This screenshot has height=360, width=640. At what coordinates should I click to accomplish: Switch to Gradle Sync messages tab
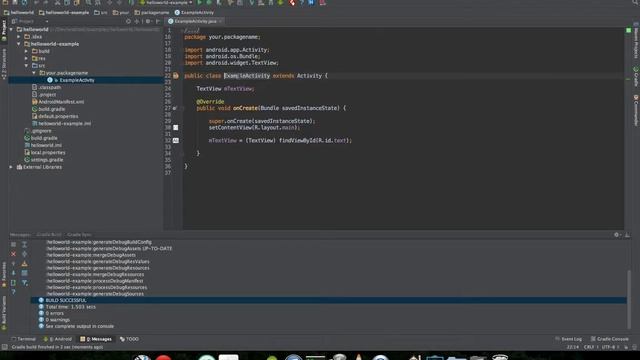79,235
